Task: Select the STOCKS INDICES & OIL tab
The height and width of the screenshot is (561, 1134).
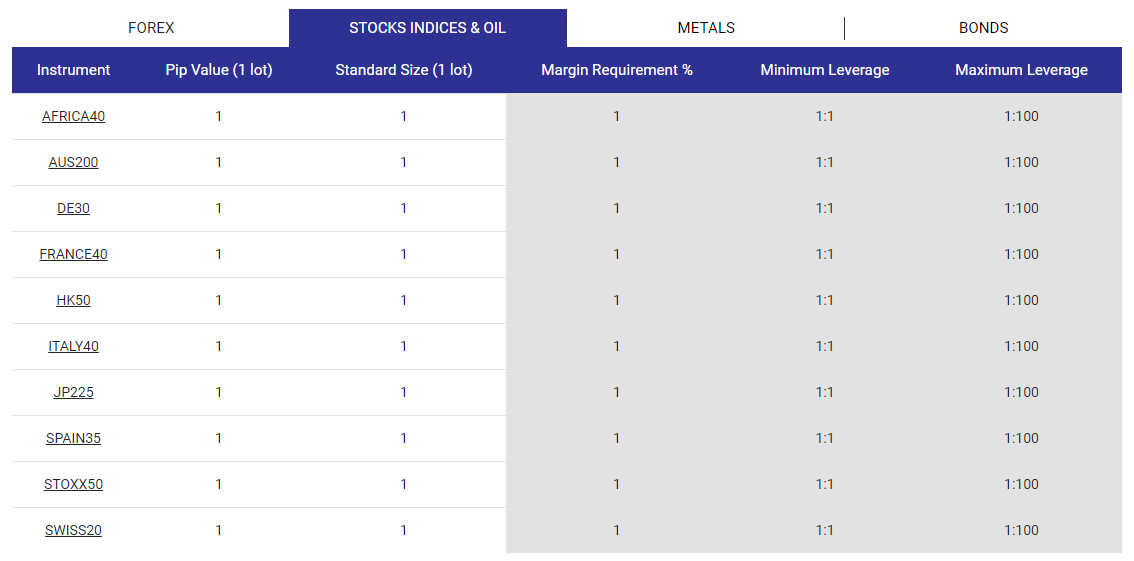Action: click(427, 28)
